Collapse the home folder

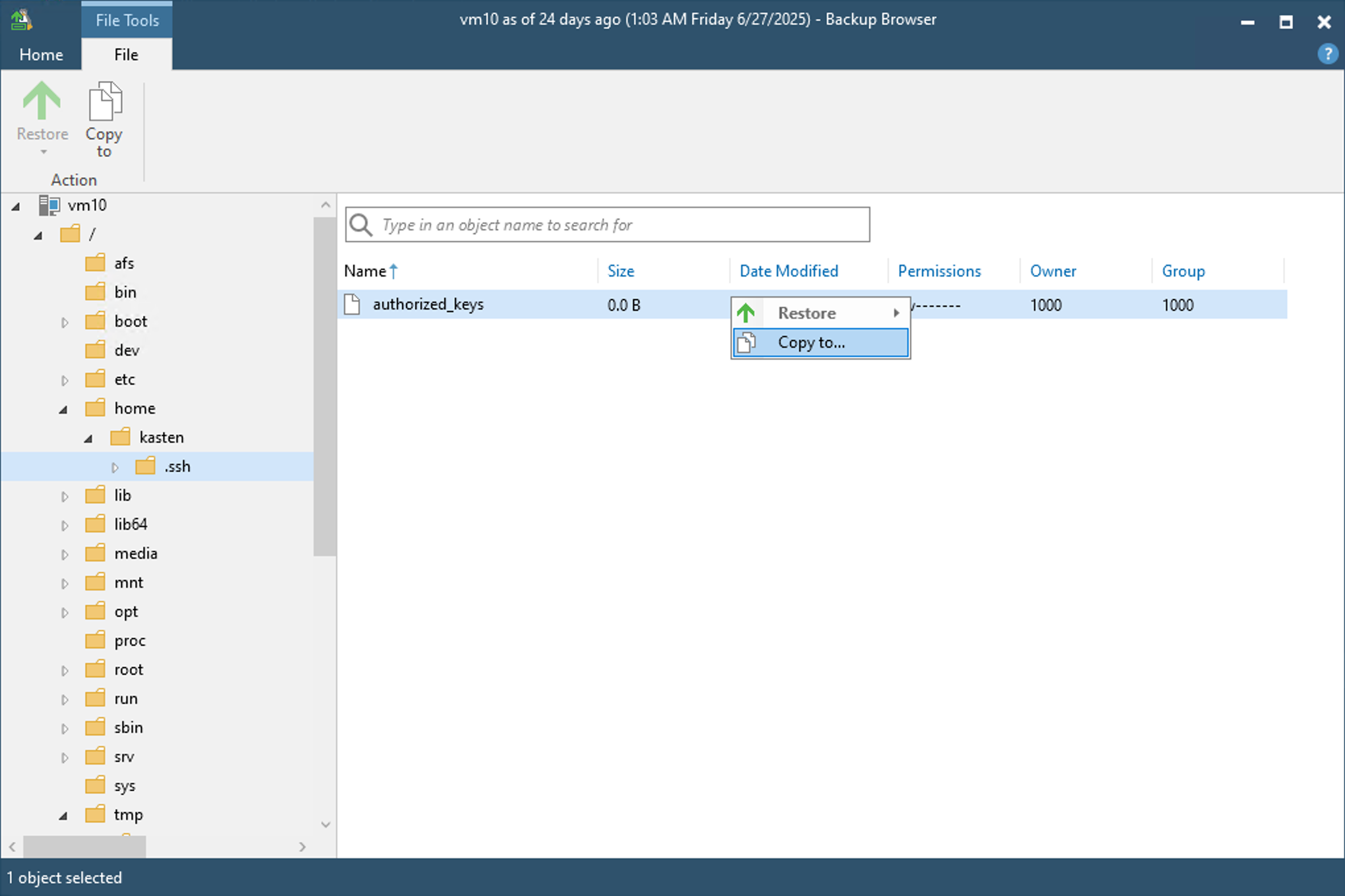[63, 408]
